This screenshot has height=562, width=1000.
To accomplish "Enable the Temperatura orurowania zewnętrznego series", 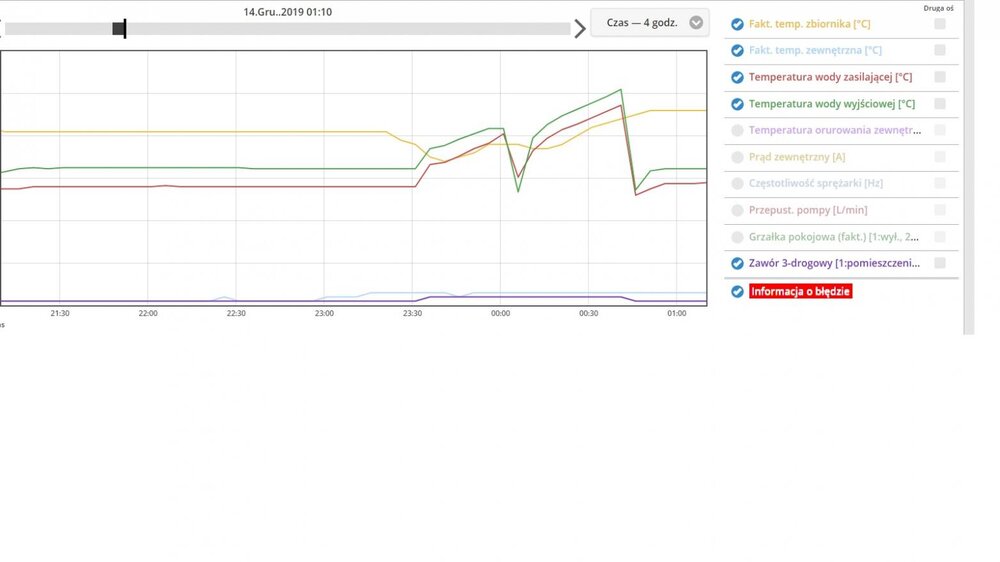I will pos(737,130).
